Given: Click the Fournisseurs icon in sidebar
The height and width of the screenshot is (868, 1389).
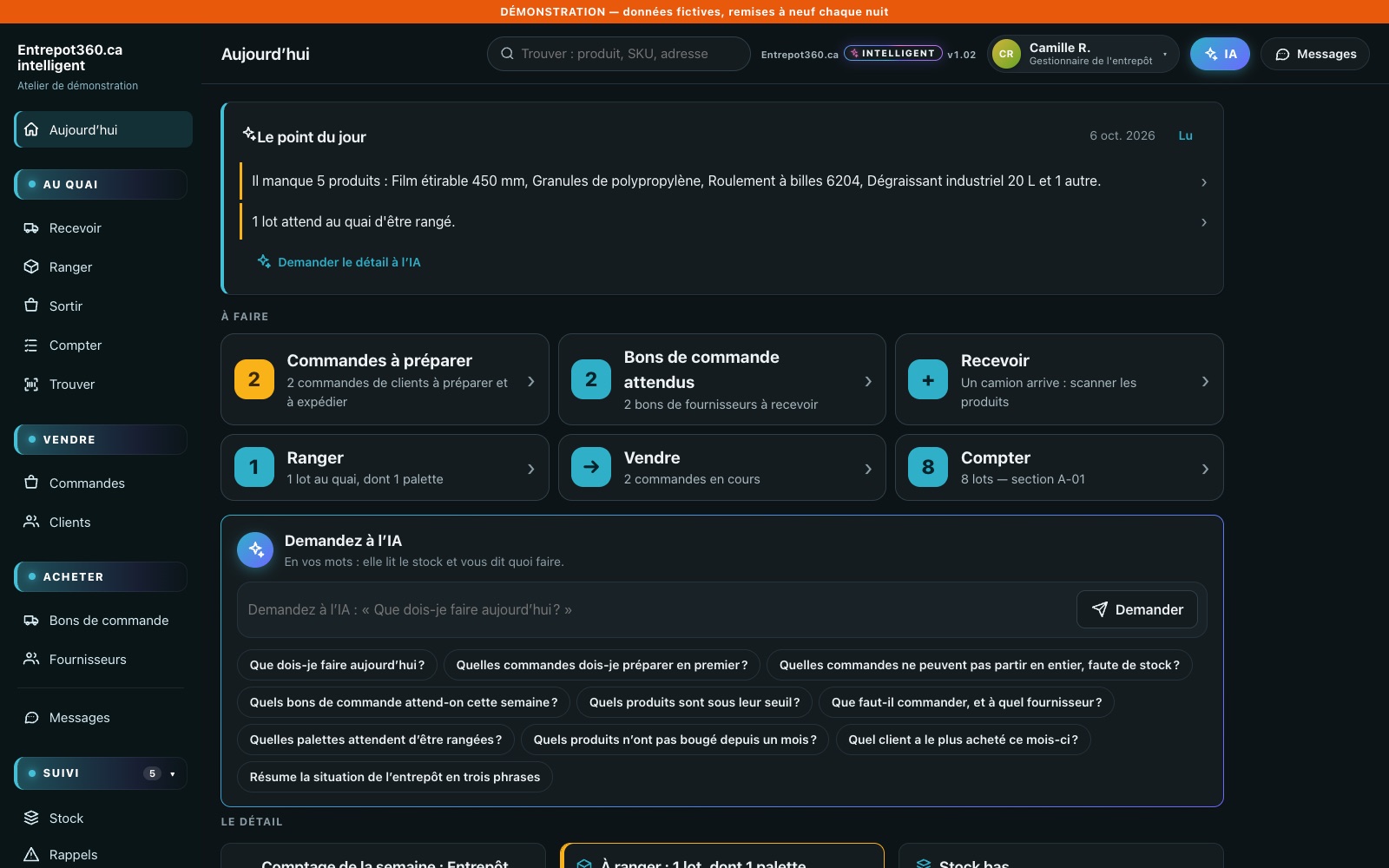Looking at the screenshot, I should pos(31,660).
